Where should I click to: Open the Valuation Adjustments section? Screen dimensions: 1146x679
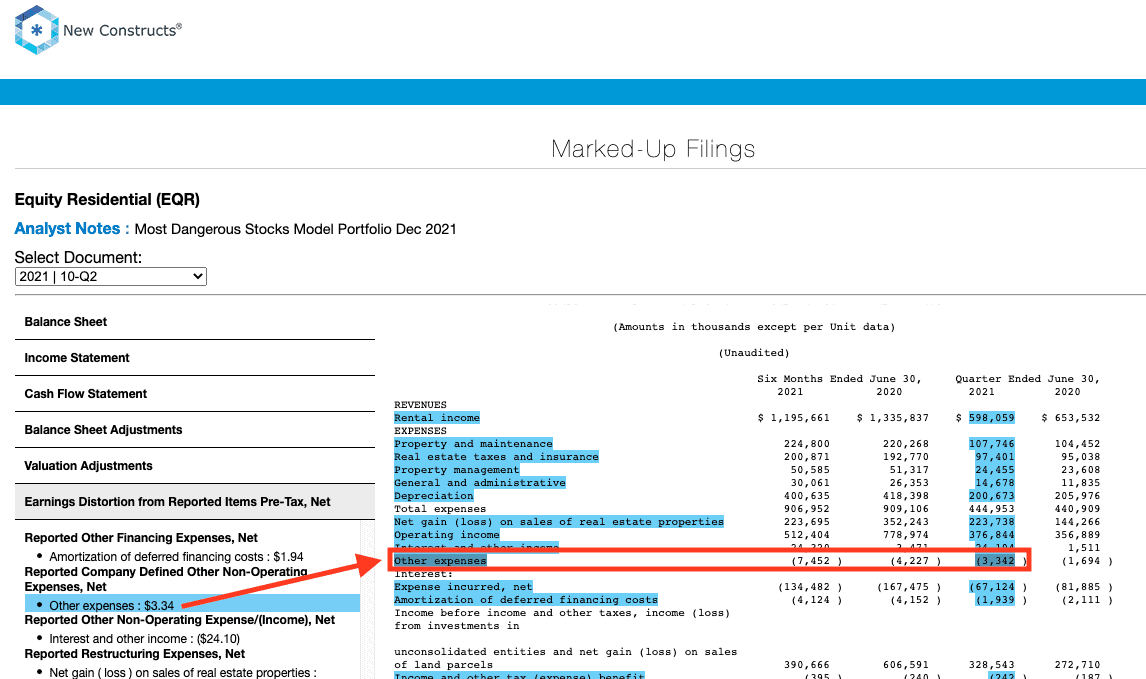tap(194, 466)
